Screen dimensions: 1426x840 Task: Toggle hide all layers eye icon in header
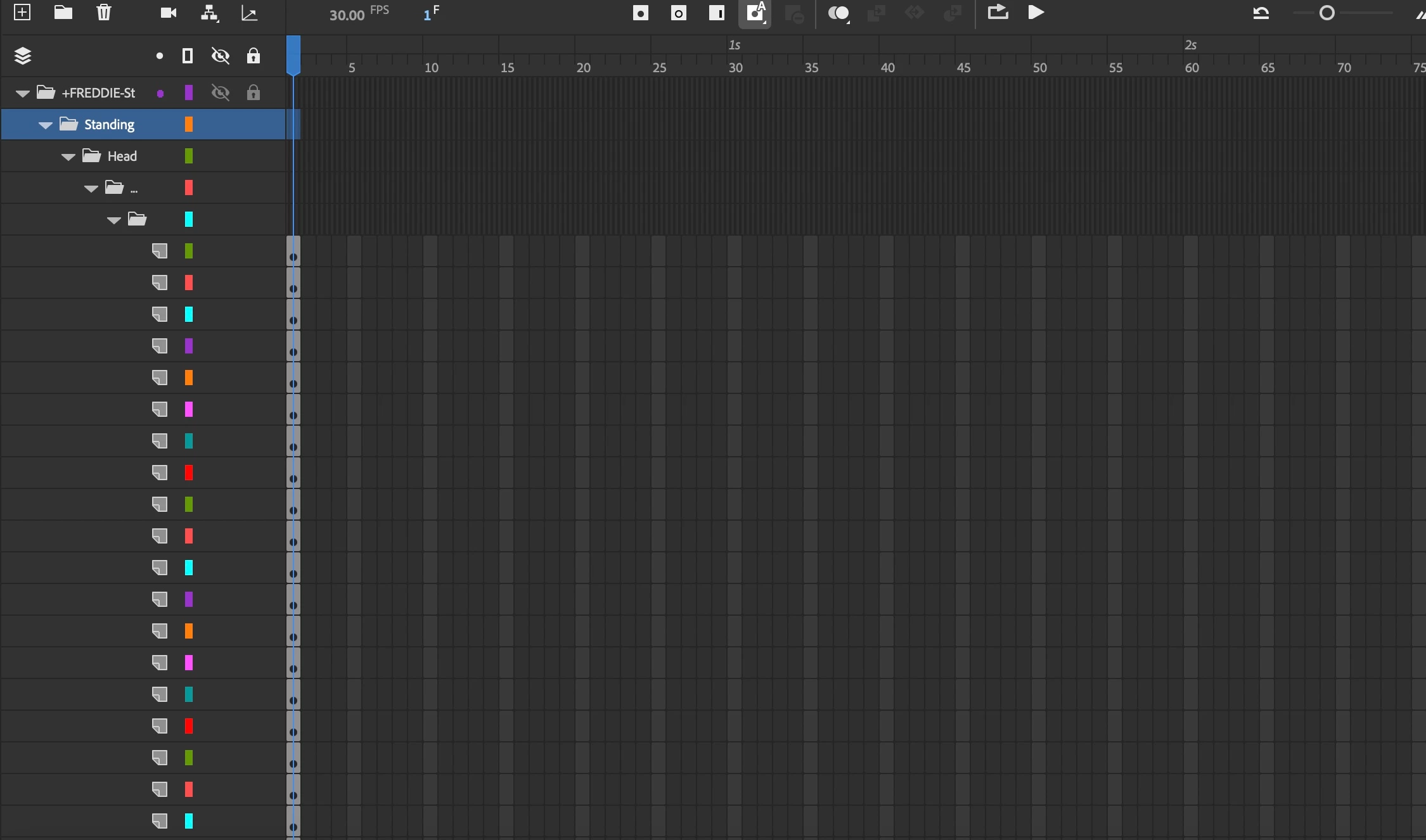pyautogui.click(x=221, y=56)
